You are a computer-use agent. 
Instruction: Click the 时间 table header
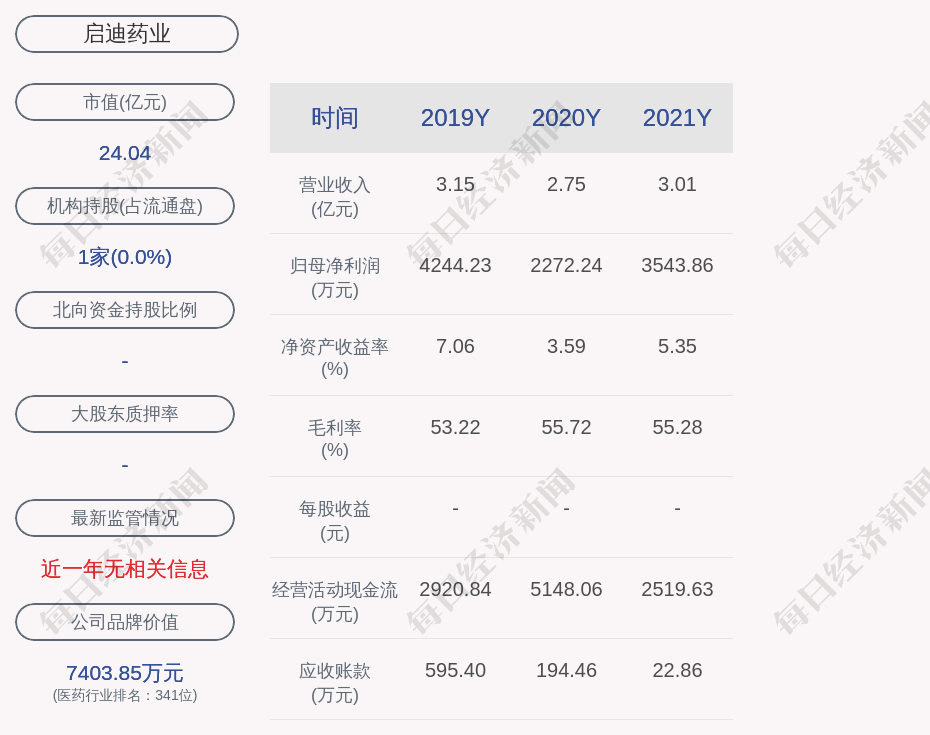tap(335, 118)
